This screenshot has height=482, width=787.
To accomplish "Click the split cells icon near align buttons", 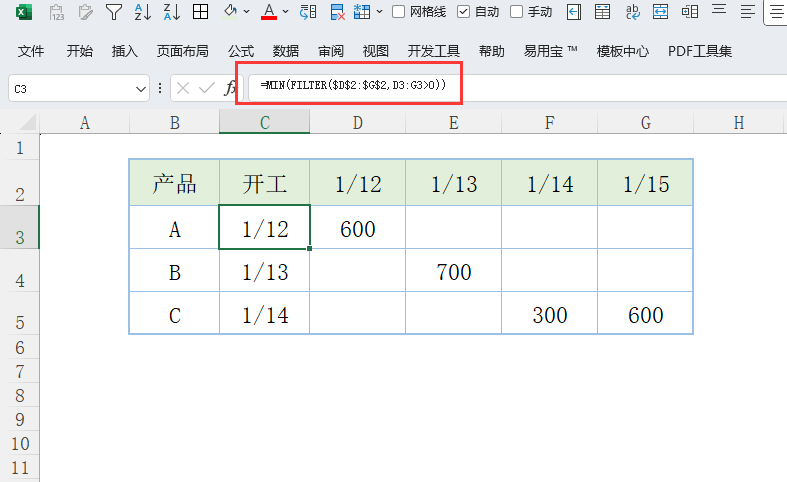I will [x=690, y=12].
